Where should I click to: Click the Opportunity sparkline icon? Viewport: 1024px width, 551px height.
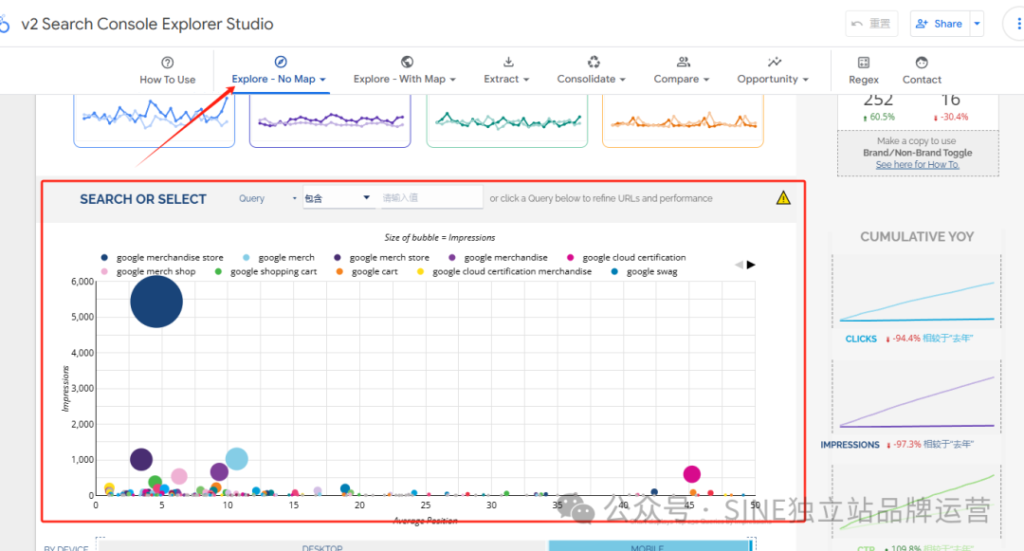click(774, 62)
